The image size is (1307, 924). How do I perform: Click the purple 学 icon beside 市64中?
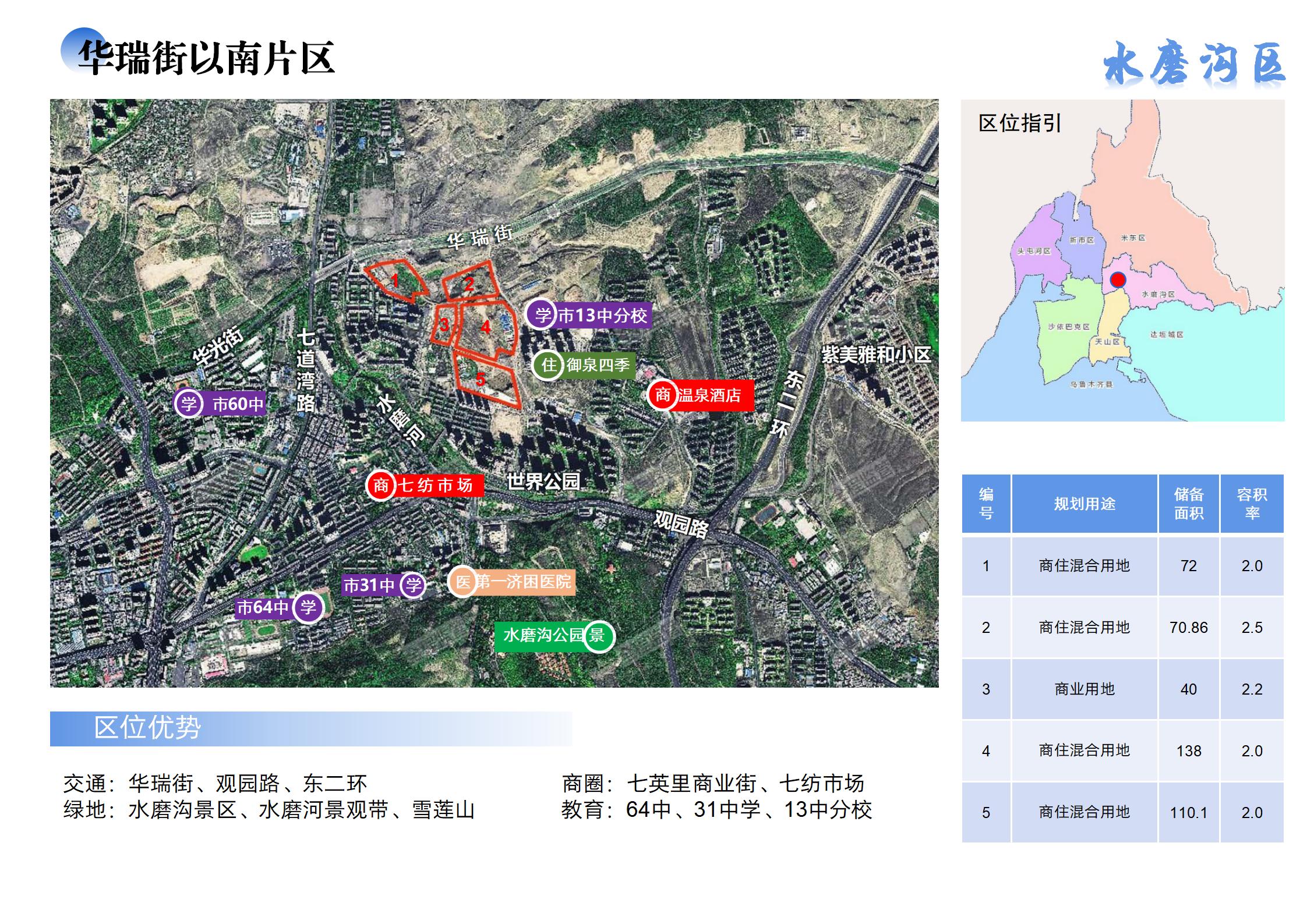pyautogui.click(x=308, y=608)
